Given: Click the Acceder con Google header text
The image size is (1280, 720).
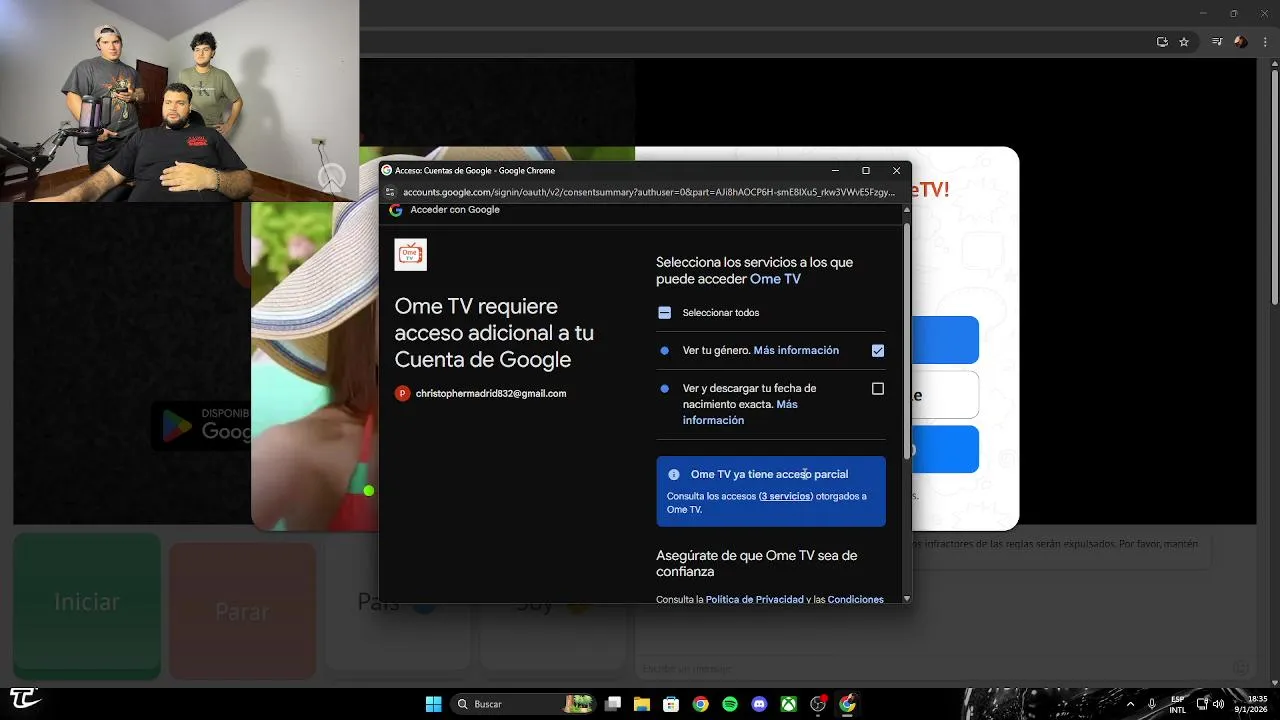Looking at the screenshot, I should coord(455,210).
